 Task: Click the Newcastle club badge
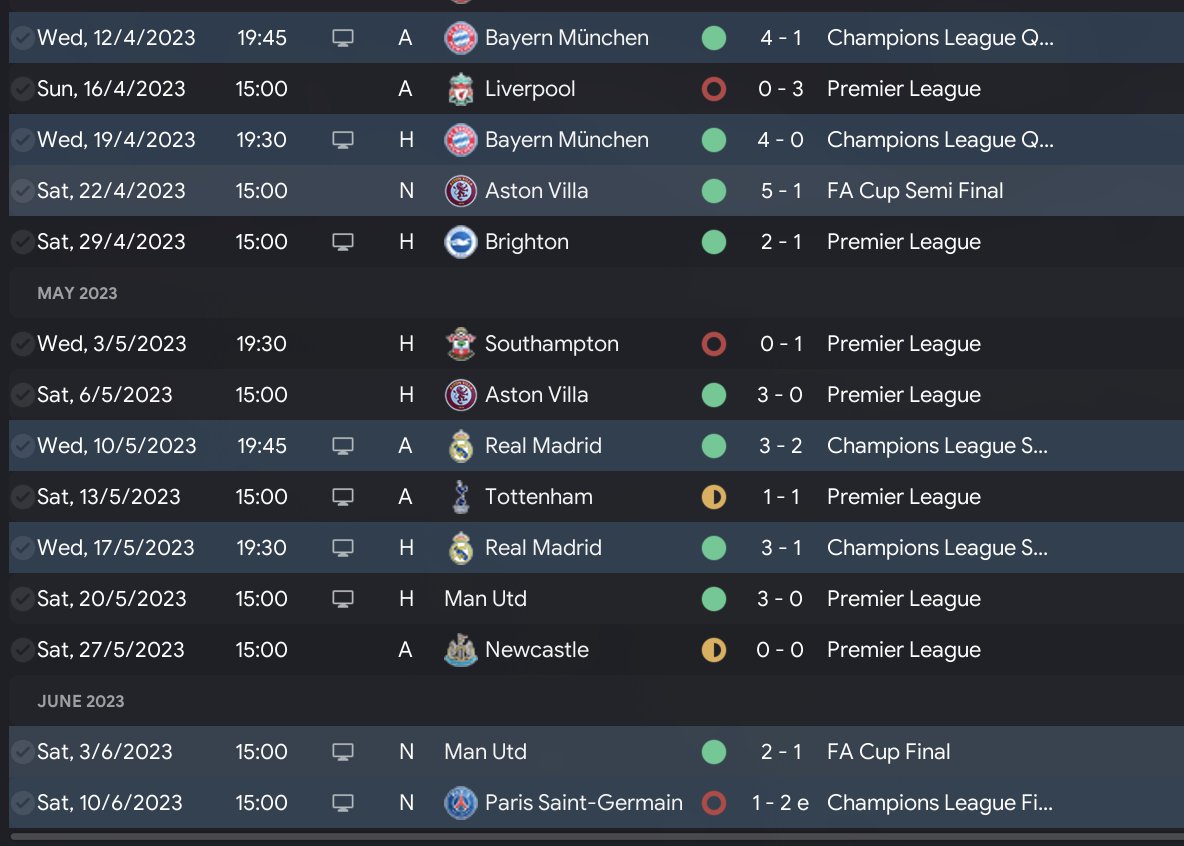pos(460,650)
